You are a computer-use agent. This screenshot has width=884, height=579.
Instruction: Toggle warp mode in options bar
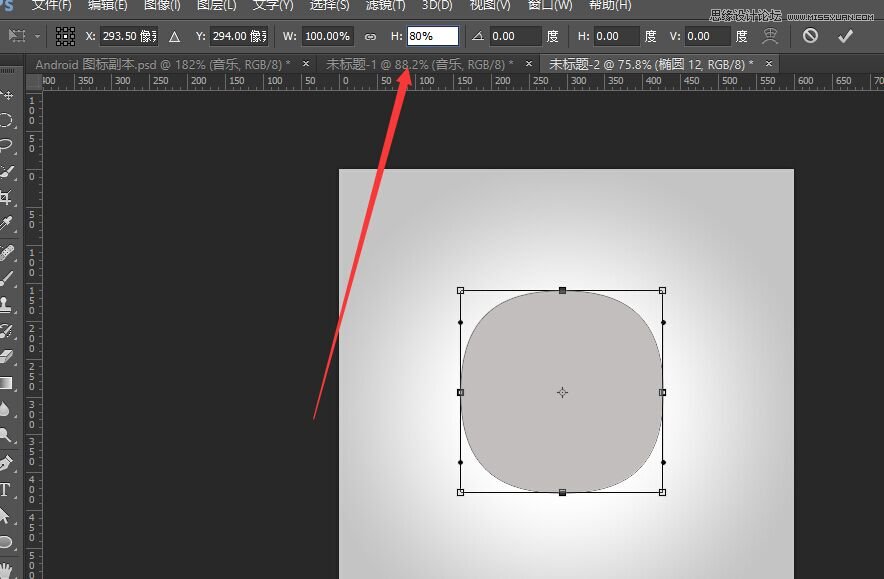[770, 36]
